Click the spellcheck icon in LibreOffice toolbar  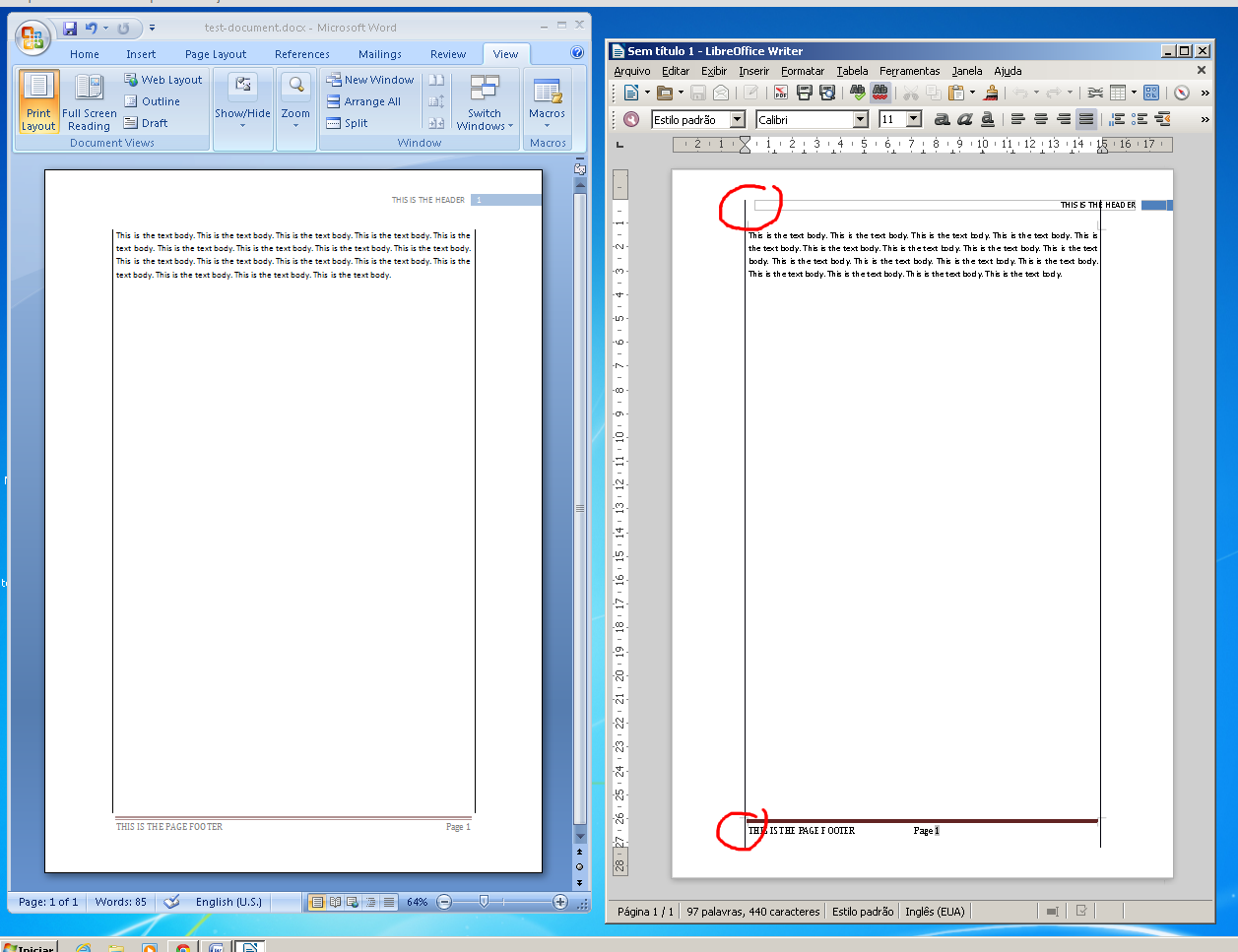coord(857,93)
